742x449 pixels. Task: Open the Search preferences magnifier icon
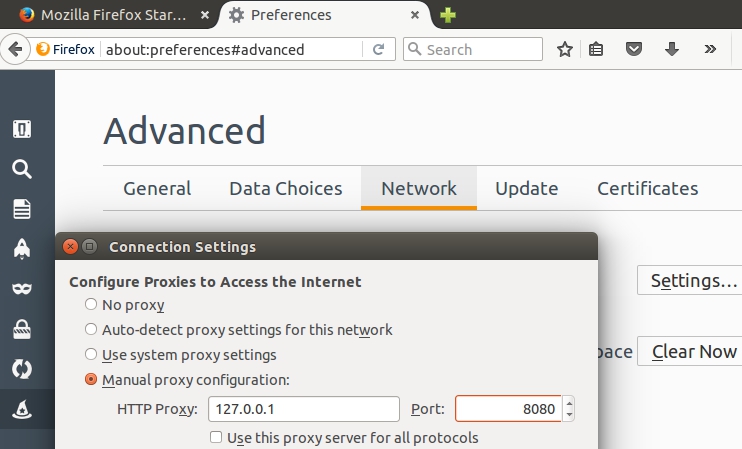22,169
